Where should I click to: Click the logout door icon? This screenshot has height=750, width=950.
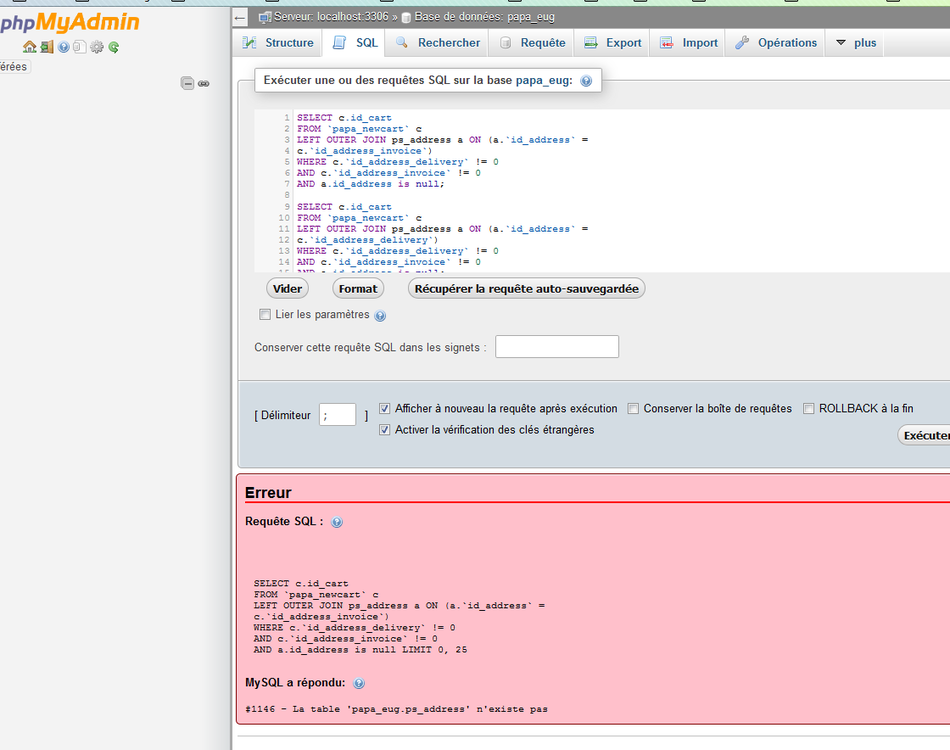point(46,47)
